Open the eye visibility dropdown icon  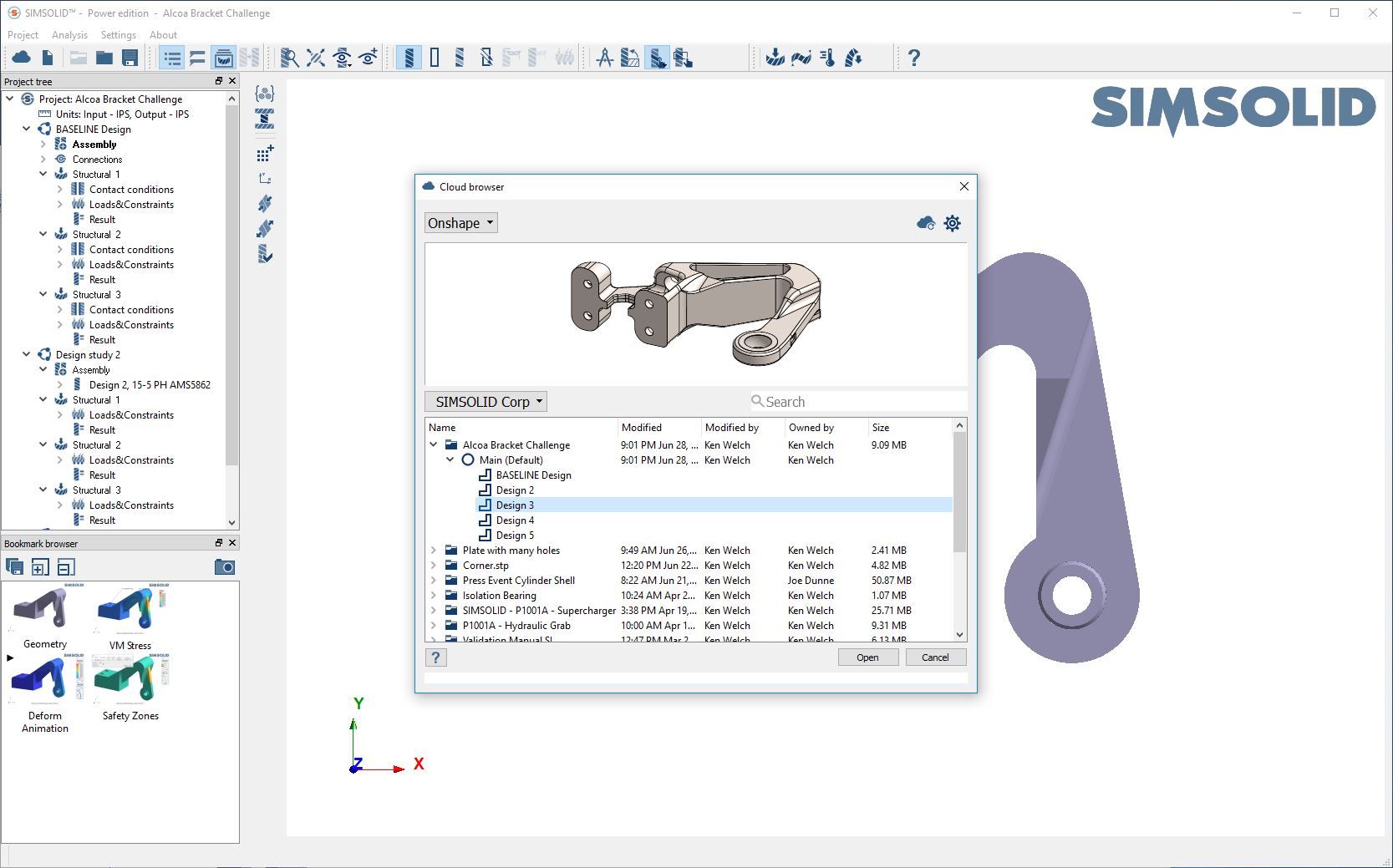[x=342, y=58]
